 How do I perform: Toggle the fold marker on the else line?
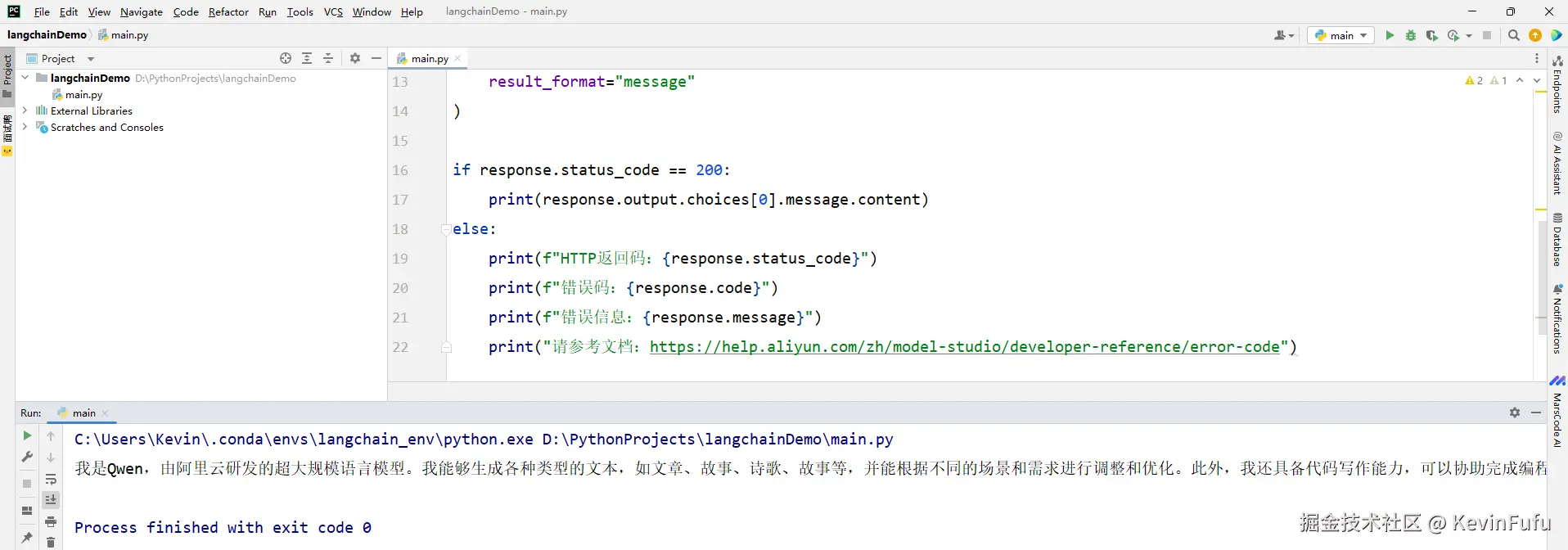point(446,229)
